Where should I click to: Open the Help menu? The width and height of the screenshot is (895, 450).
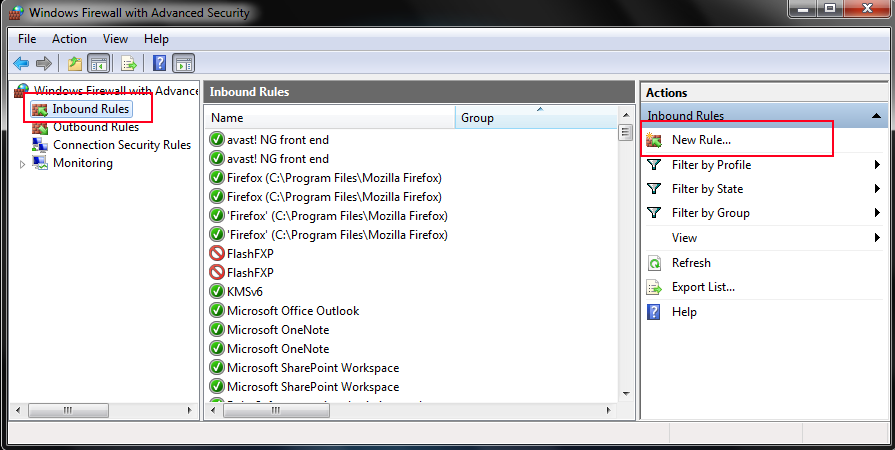[x=156, y=39]
